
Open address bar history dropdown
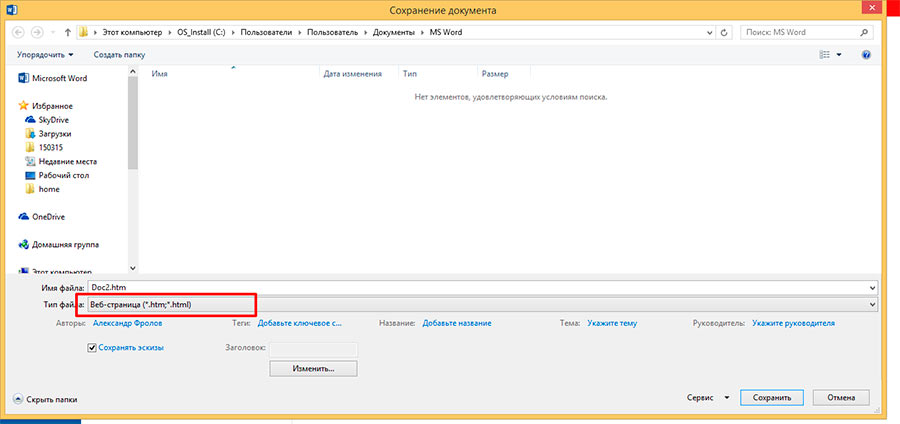[x=711, y=33]
